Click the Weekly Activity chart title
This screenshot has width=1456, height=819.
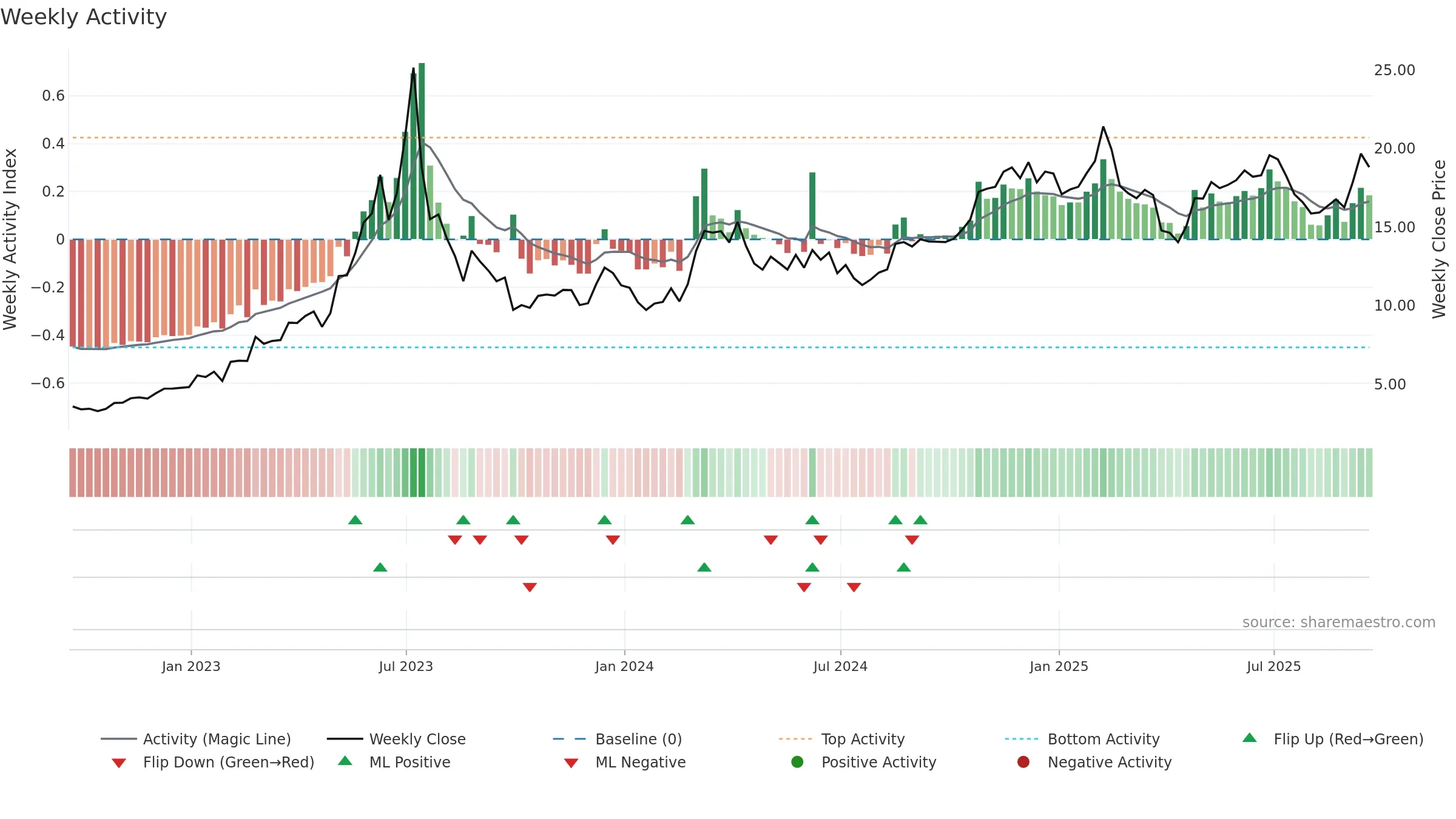coord(84,17)
